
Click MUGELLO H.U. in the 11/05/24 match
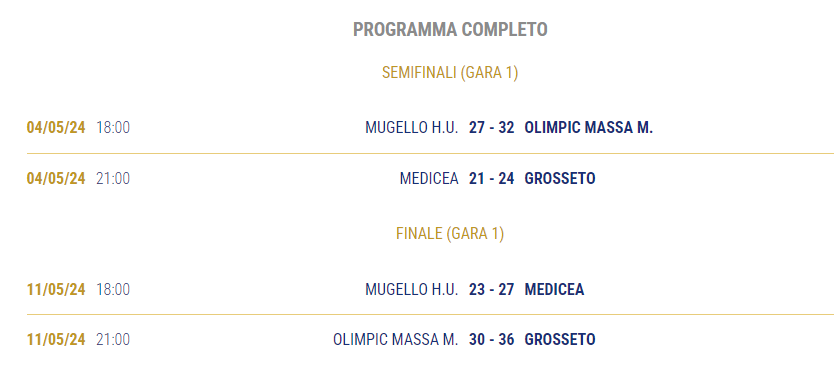point(411,289)
